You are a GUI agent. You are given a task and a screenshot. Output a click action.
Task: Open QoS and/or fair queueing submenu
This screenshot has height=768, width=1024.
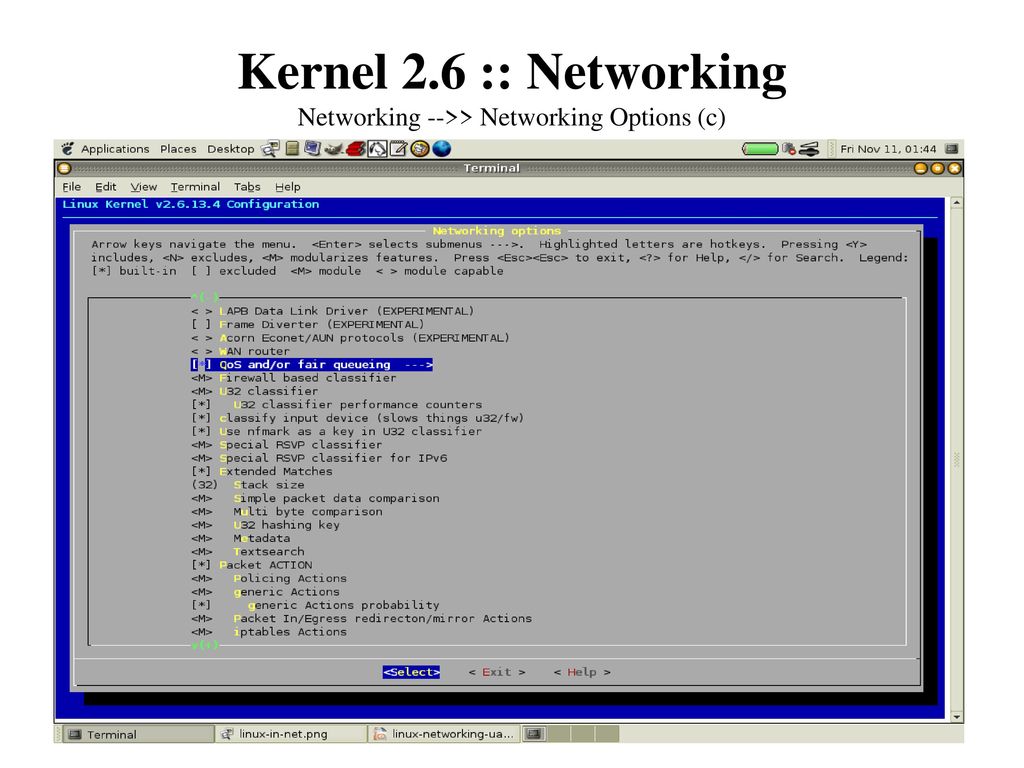[312, 364]
